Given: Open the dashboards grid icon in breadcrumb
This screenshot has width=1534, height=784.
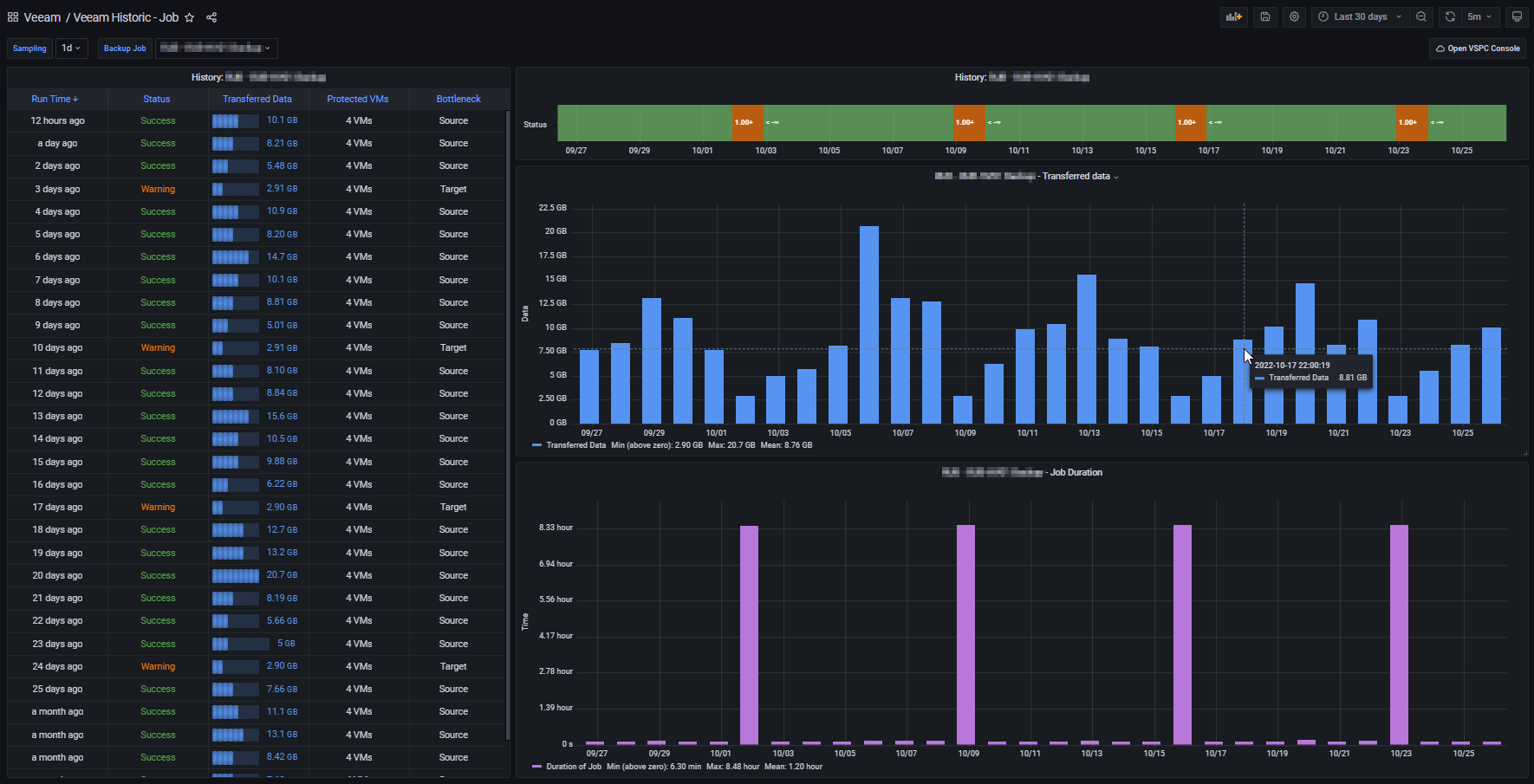Looking at the screenshot, I should click(x=10, y=16).
